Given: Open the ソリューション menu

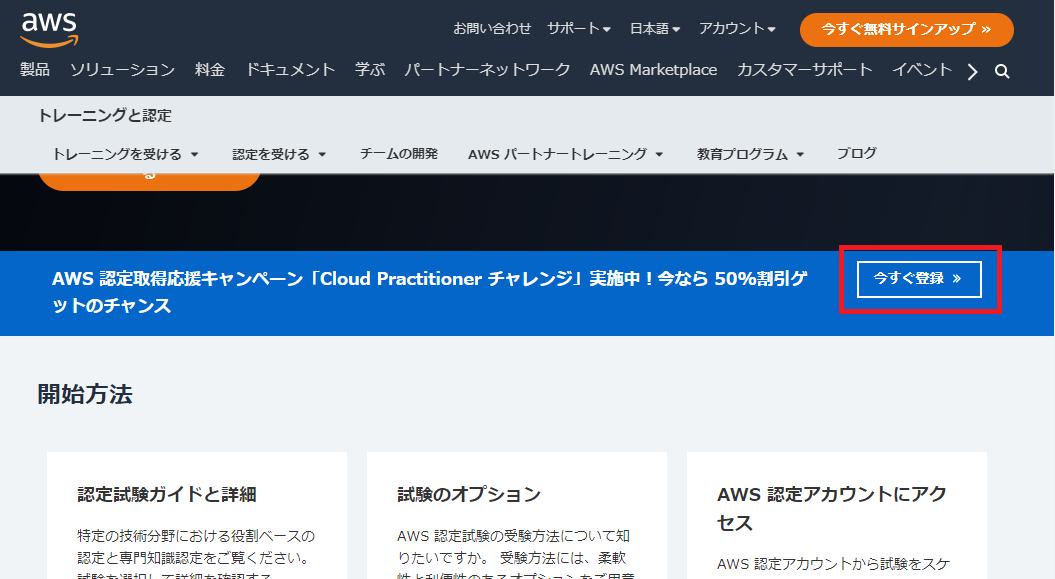Looking at the screenshot, I should click(122, 70).
